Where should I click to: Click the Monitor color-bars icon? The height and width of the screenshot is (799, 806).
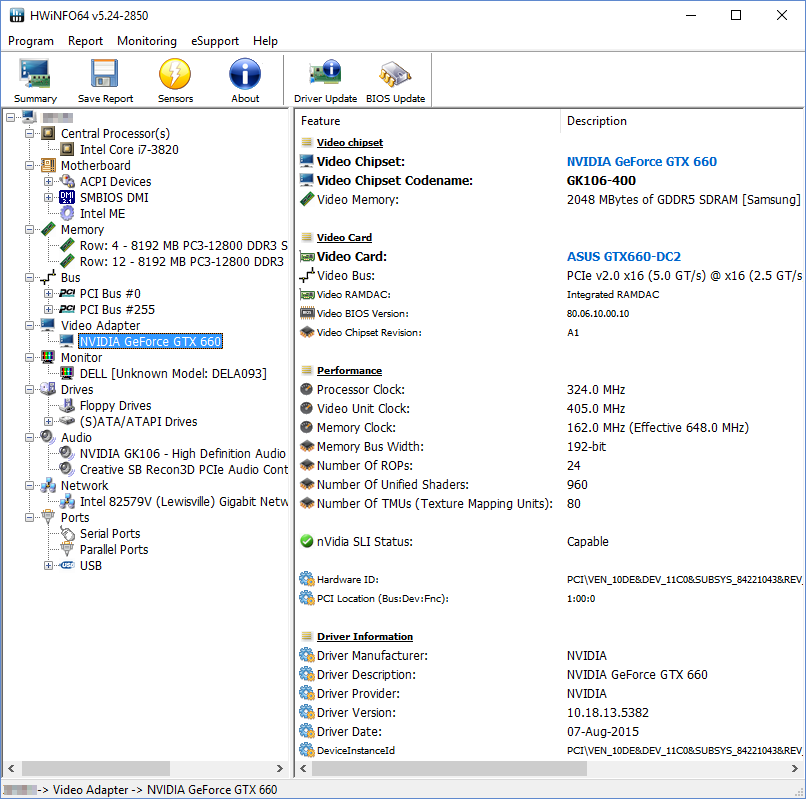click(x=48, y=357)
